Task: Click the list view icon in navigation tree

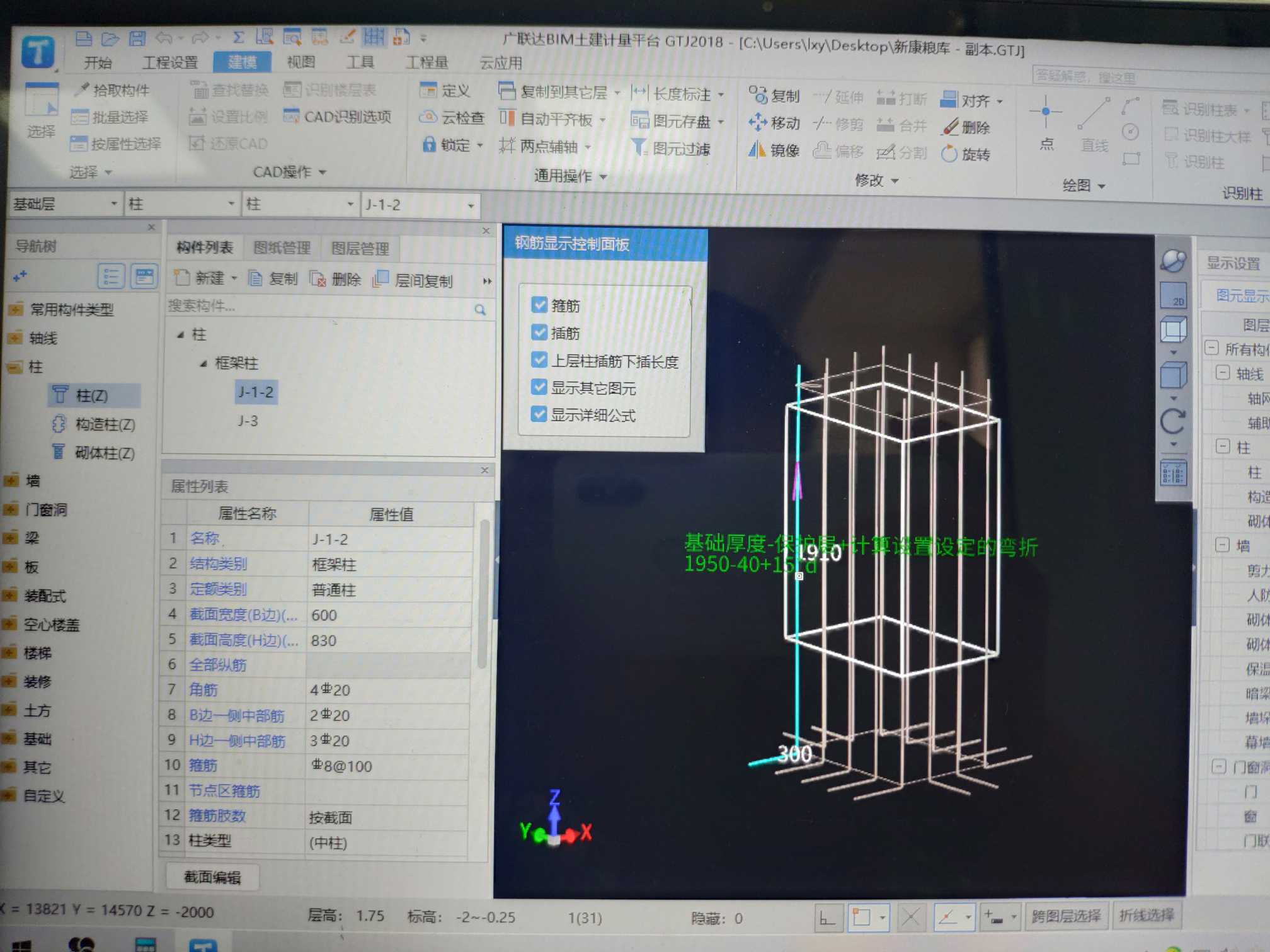Action: click(111, 276)
